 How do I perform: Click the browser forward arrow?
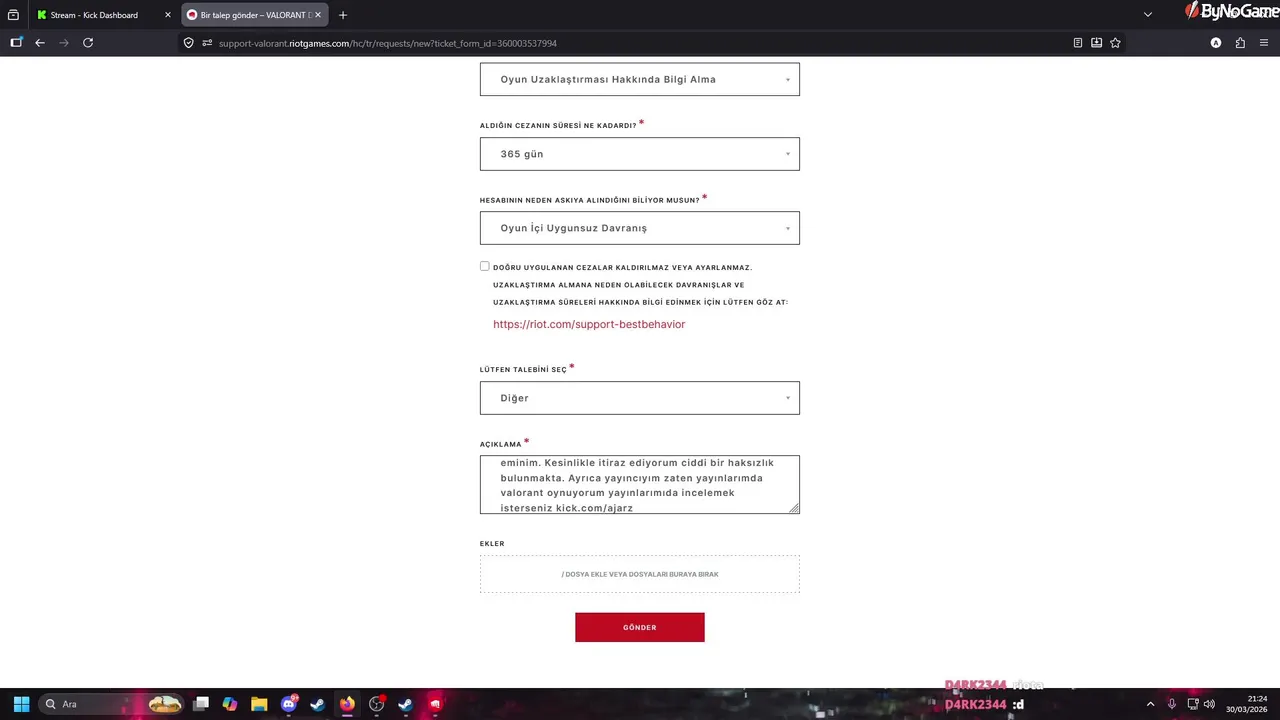point(64,43)
